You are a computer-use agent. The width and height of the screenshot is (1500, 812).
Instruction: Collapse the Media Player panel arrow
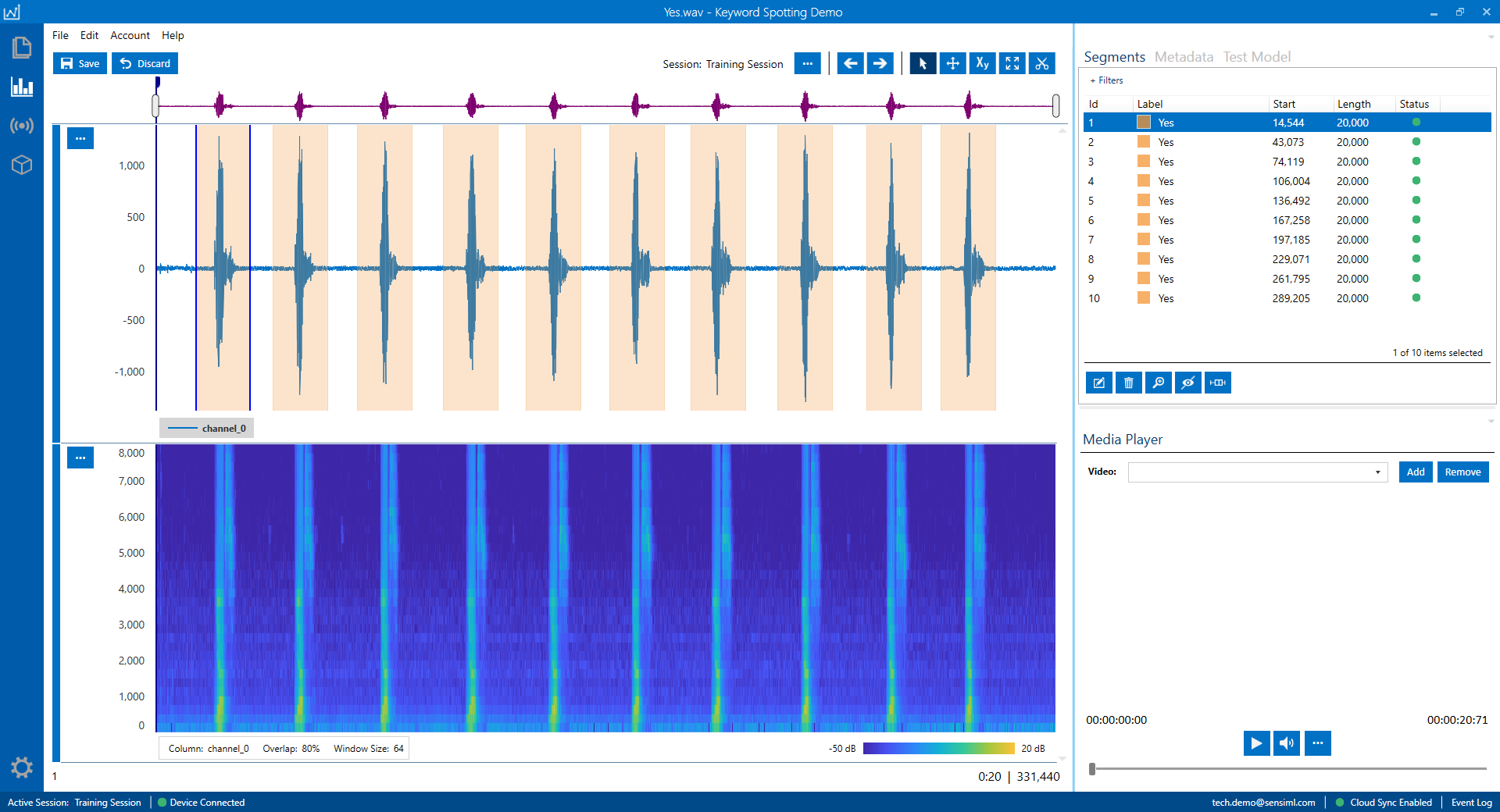click(1491, 421)
